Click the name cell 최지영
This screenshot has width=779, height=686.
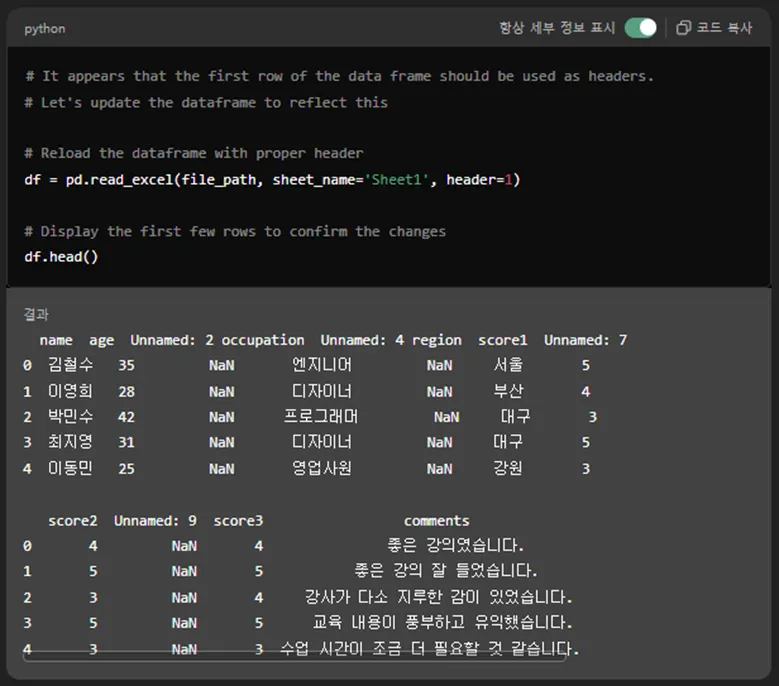[x=70, y=442]
